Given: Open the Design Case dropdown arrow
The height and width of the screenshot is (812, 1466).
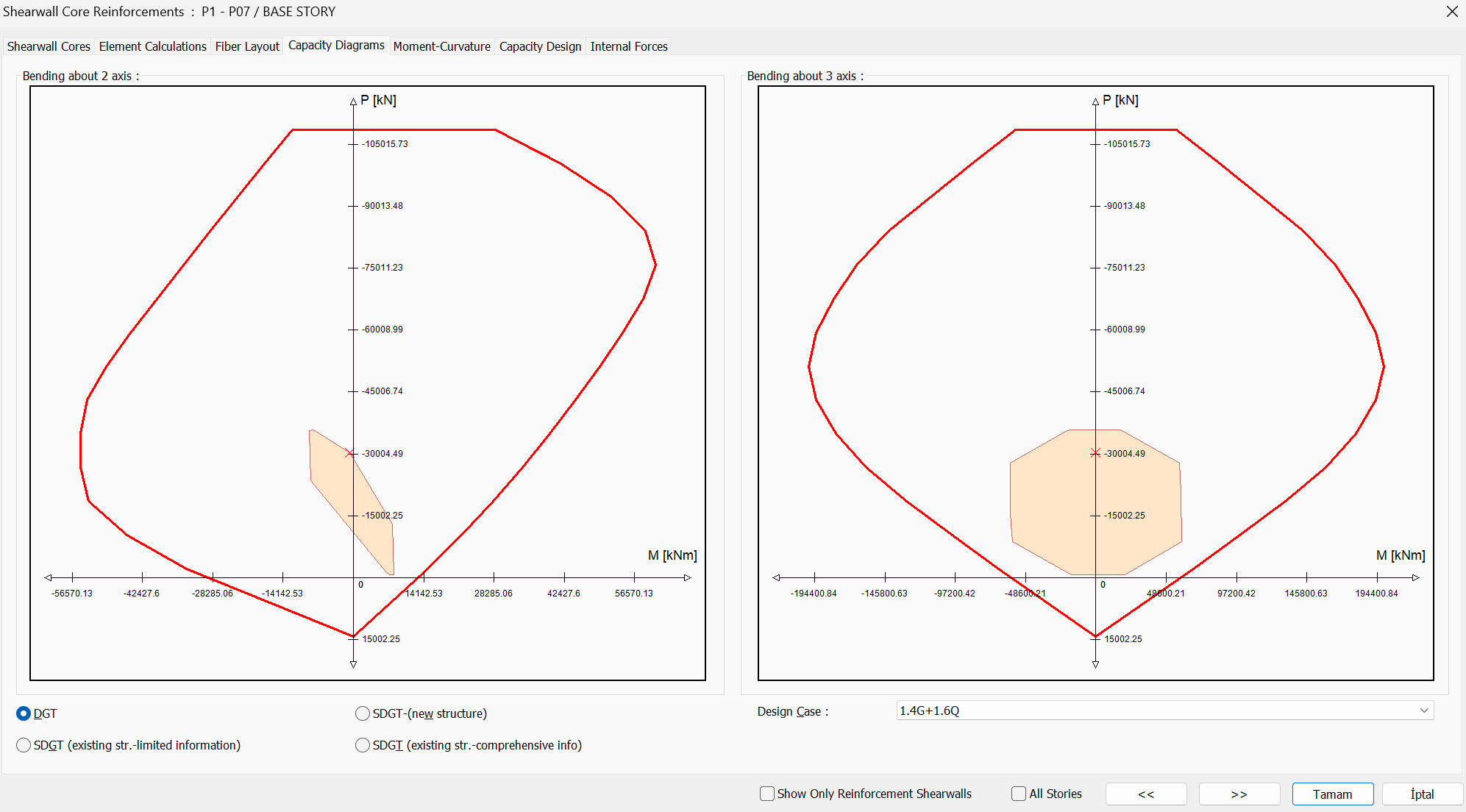Looking at the screenshot, I should tap(1423, 710).
